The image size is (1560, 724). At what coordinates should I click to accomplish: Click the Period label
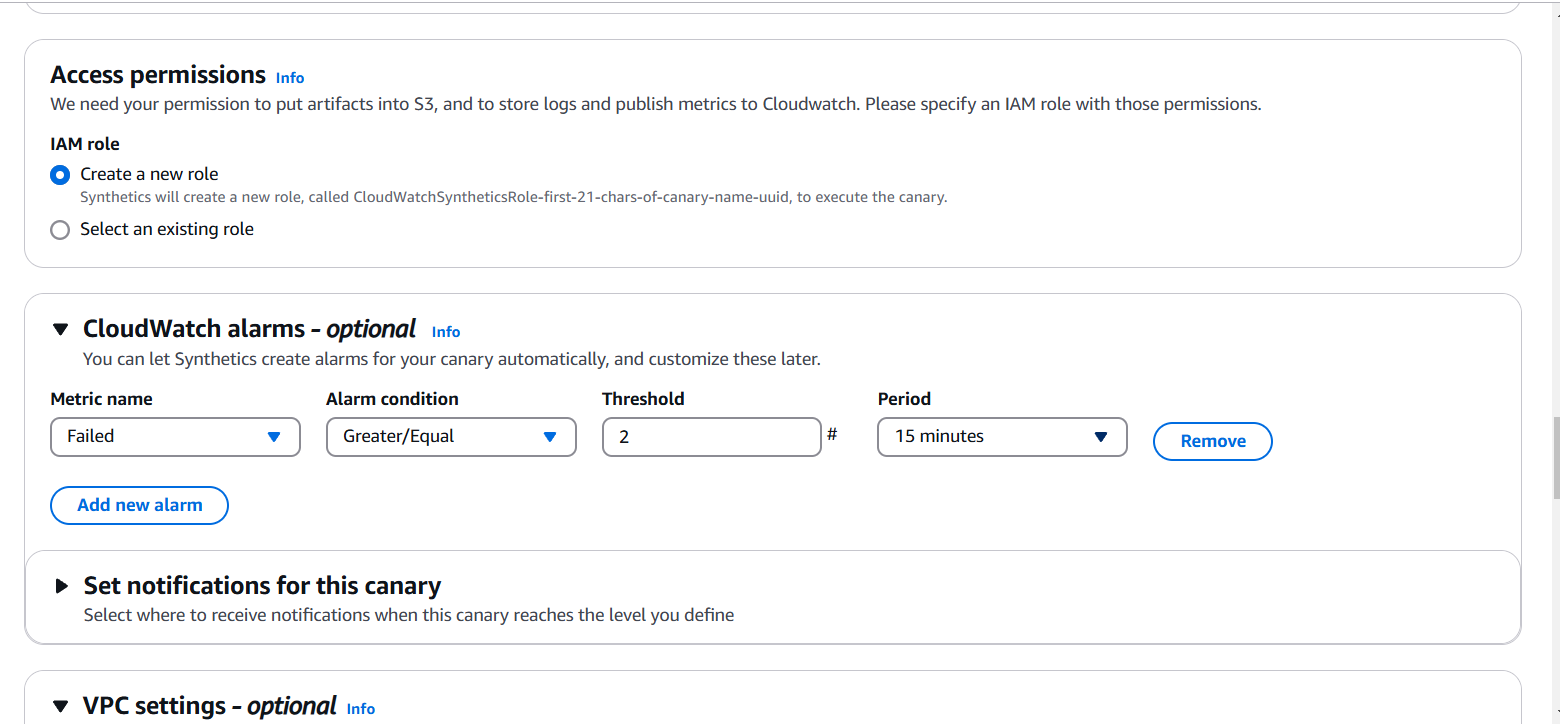(904, 399)
